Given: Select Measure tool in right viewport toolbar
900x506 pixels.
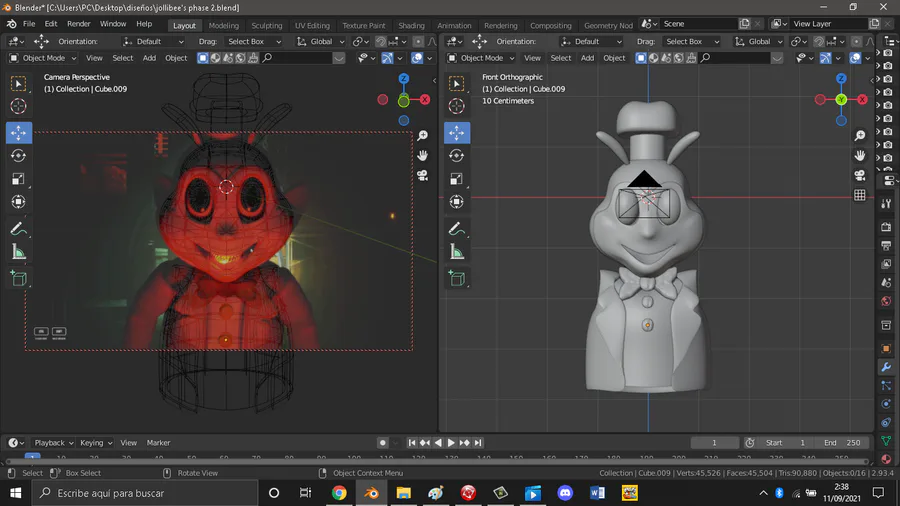Looking at the screenshot, I should pos(457,252).
